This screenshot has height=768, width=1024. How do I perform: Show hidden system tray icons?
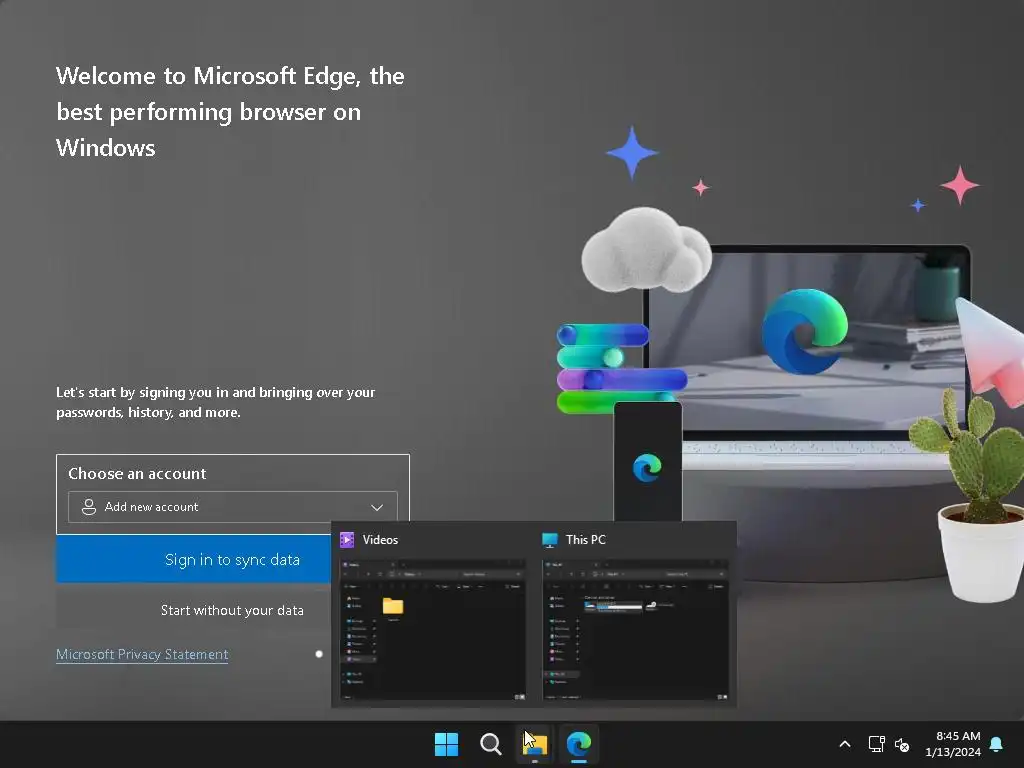pyautogui.click(x=844, y=744)
